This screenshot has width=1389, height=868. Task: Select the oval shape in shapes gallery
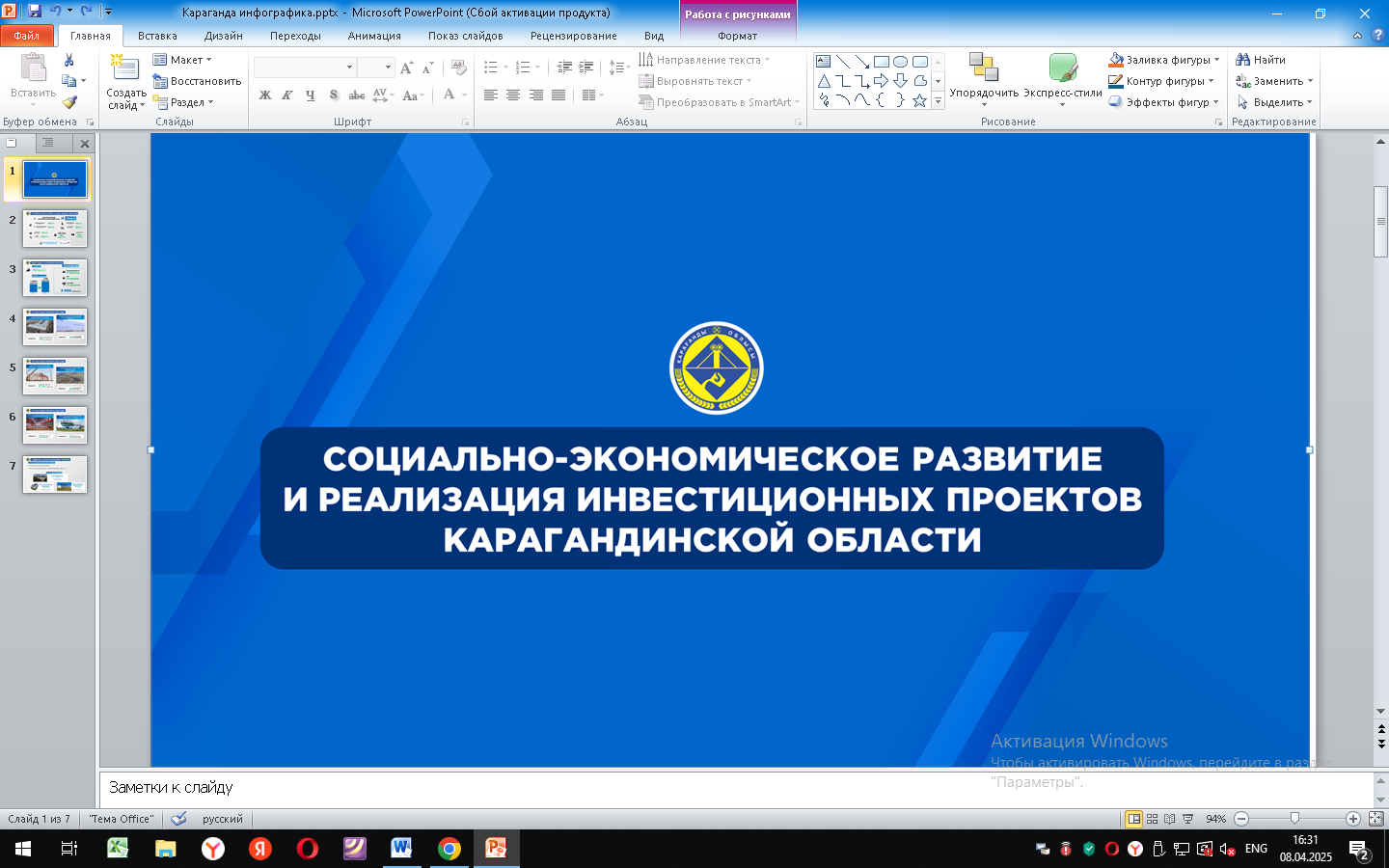(900, 62)
